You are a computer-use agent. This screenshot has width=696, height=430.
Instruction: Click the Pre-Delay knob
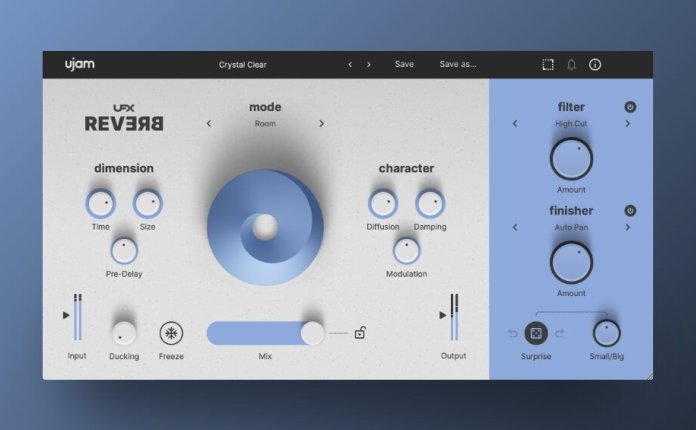[x=124, y=251]
